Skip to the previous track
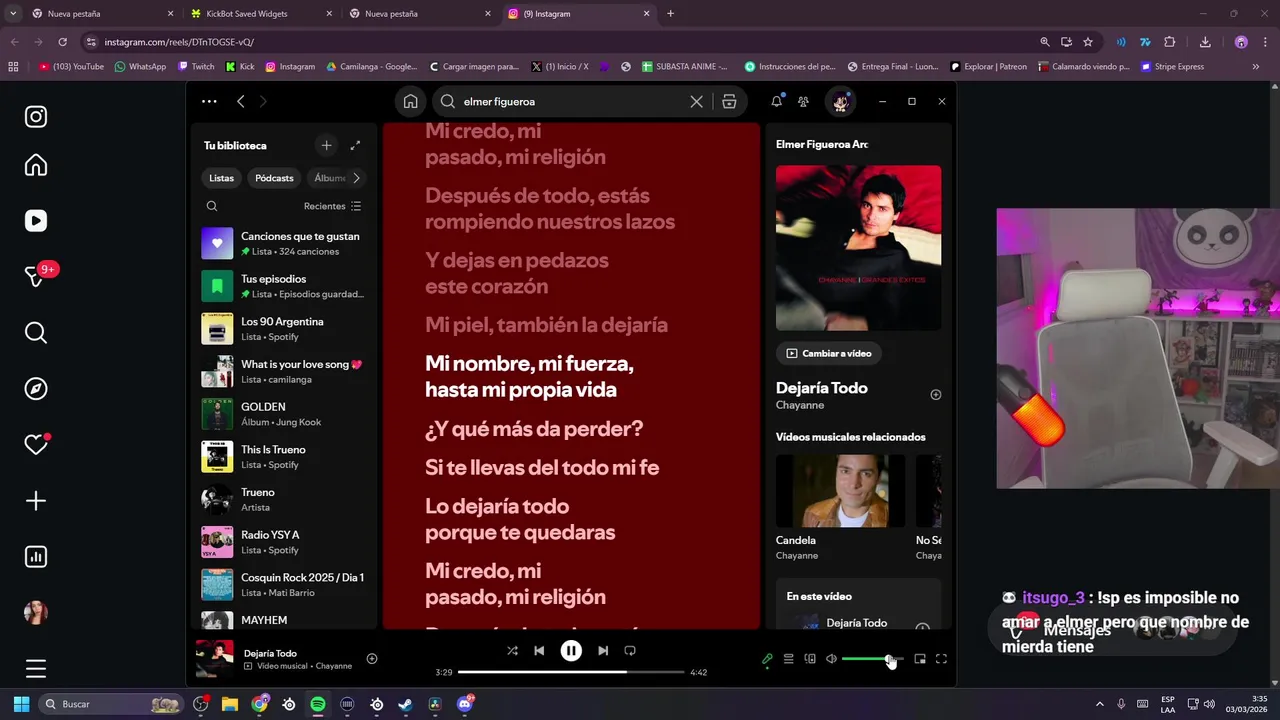The width and height of the screenshot is (1280, 720). [x=539, y=650]
